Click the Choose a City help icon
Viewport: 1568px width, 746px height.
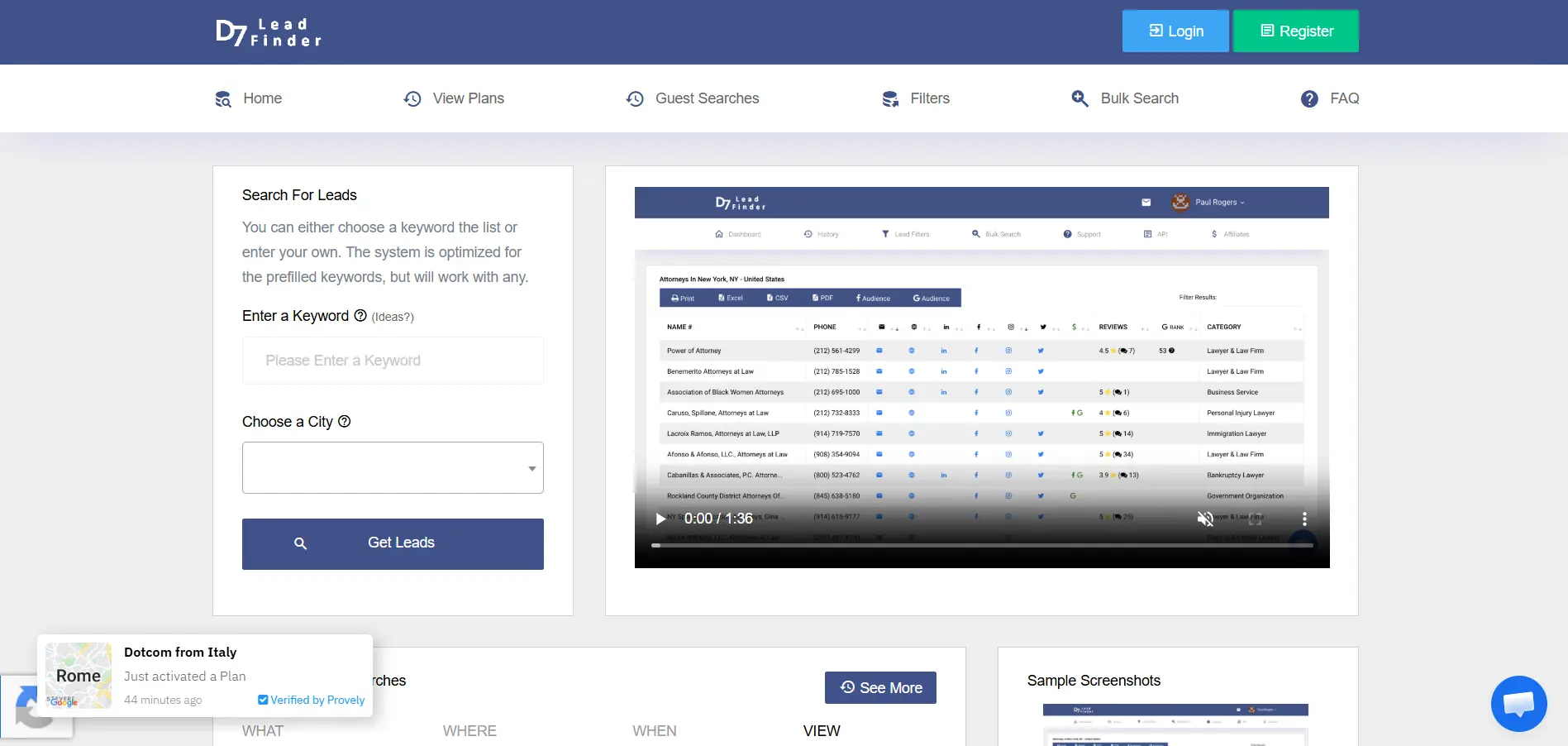(345, 421)
